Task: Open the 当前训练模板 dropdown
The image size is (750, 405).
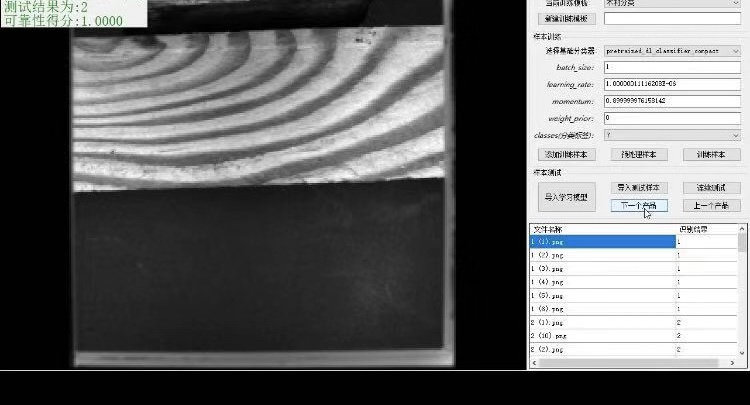Action: coord(672,3)
